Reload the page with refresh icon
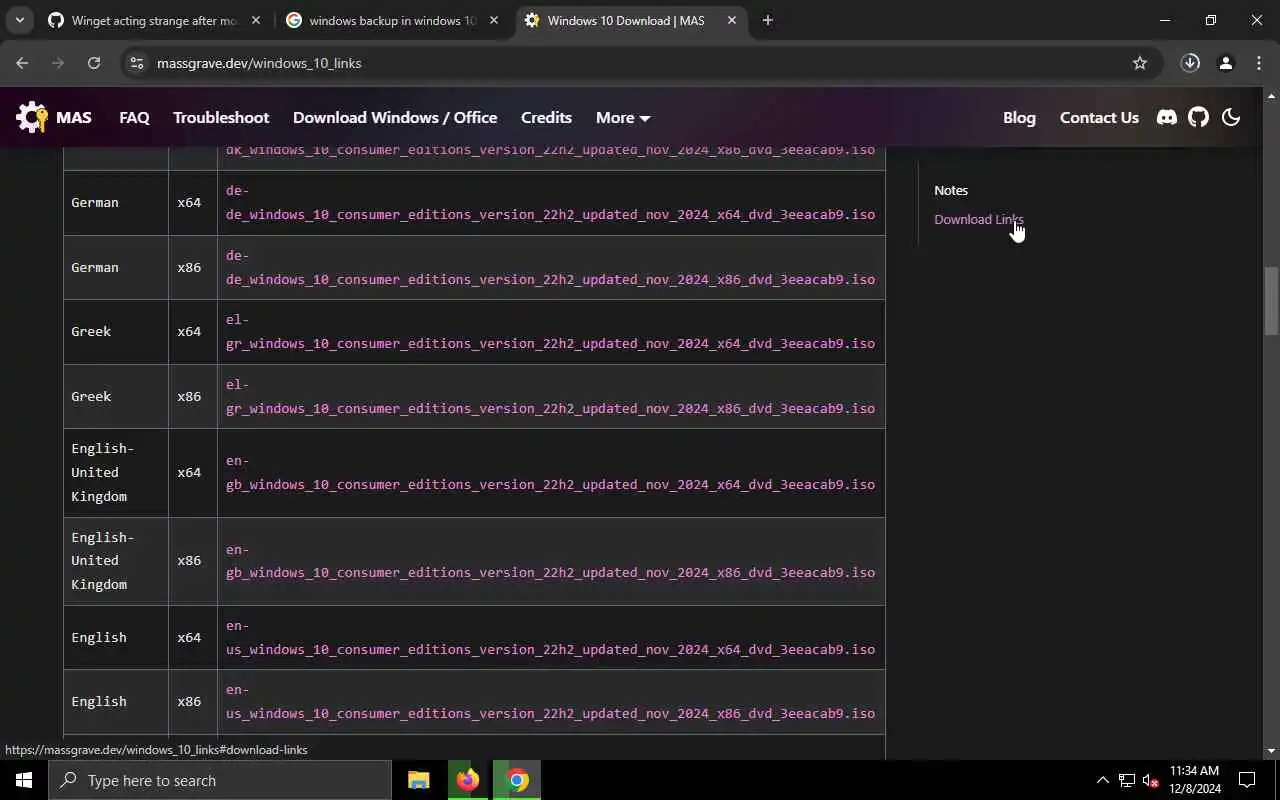 click(x=94, y=63)
